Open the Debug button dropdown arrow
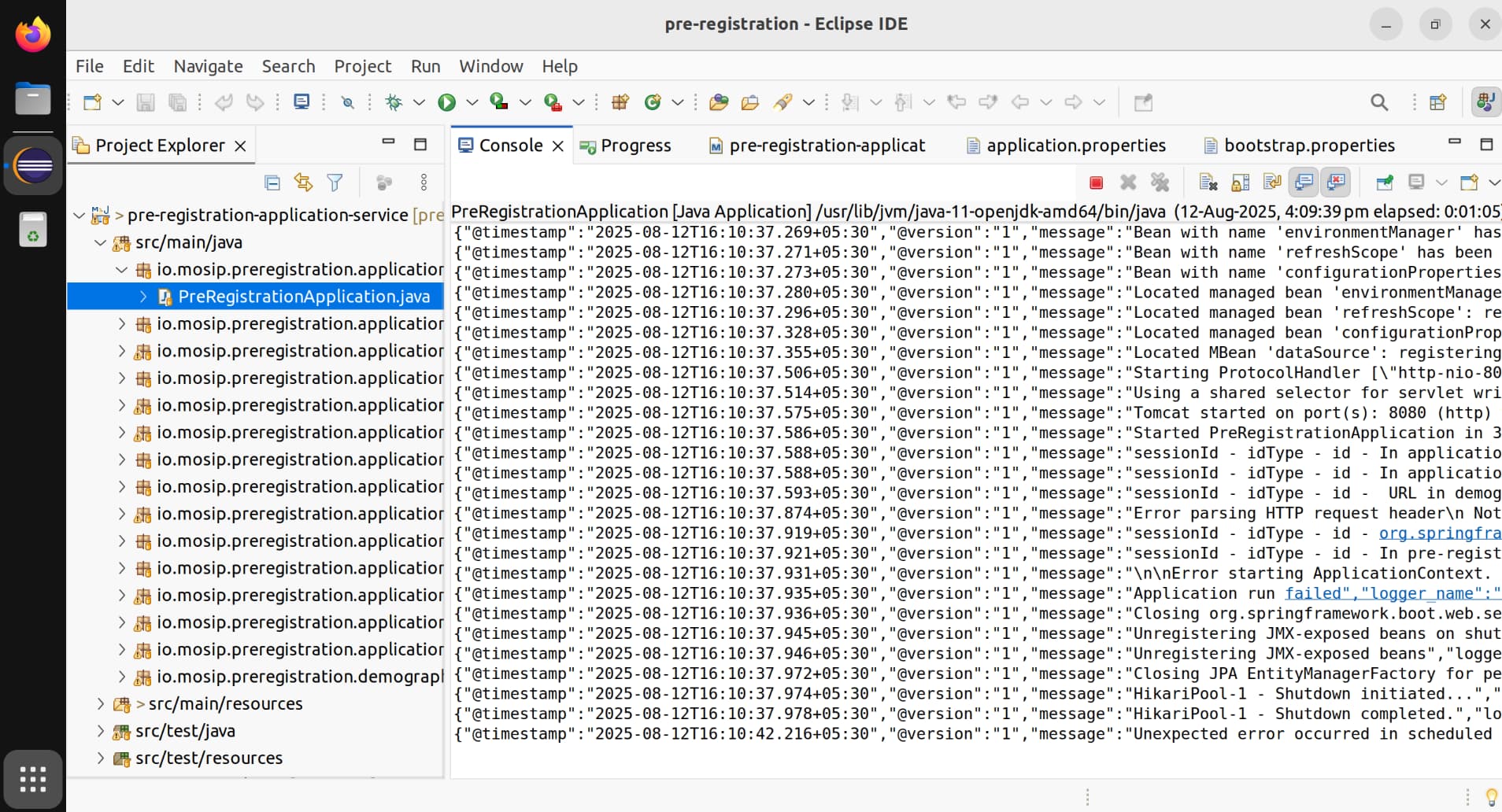Screen dimensions: 1502x812 pos(419,102)
